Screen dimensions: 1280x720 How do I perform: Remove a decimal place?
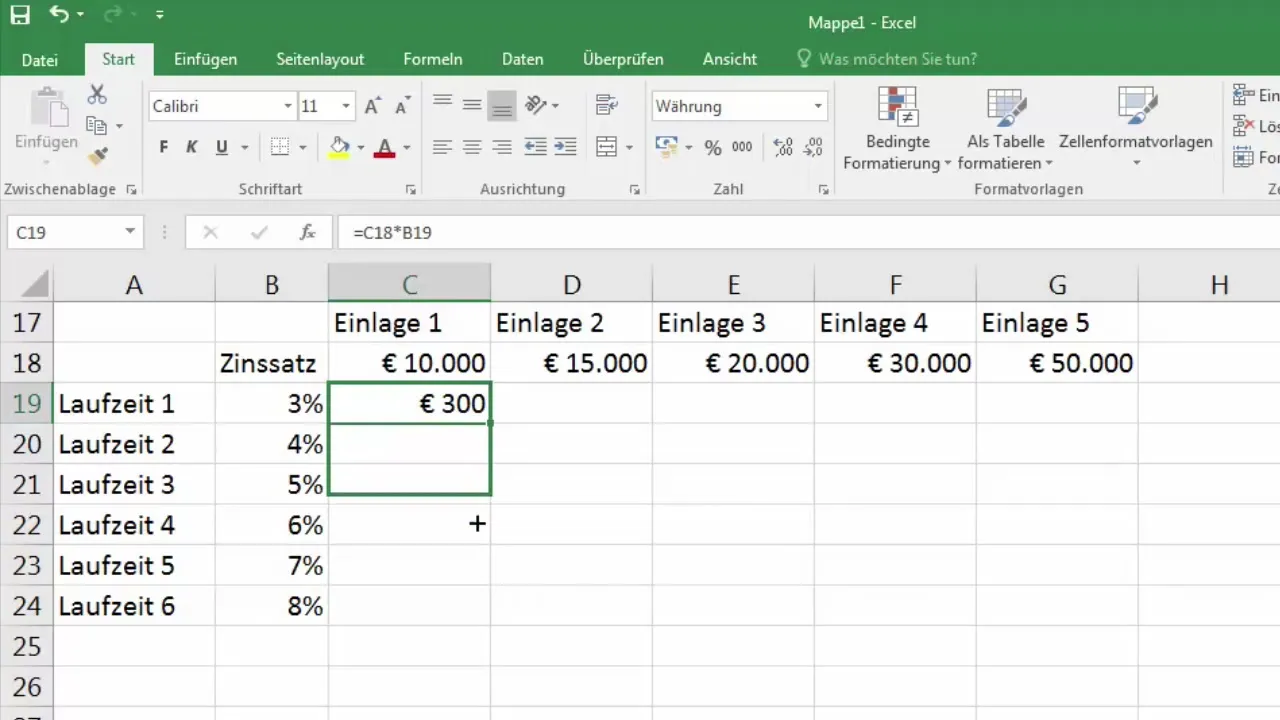click(815, 147)
